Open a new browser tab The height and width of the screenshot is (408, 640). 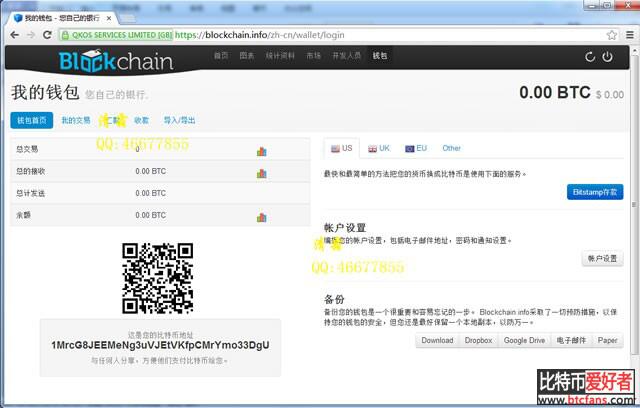(x=128, y=18)
